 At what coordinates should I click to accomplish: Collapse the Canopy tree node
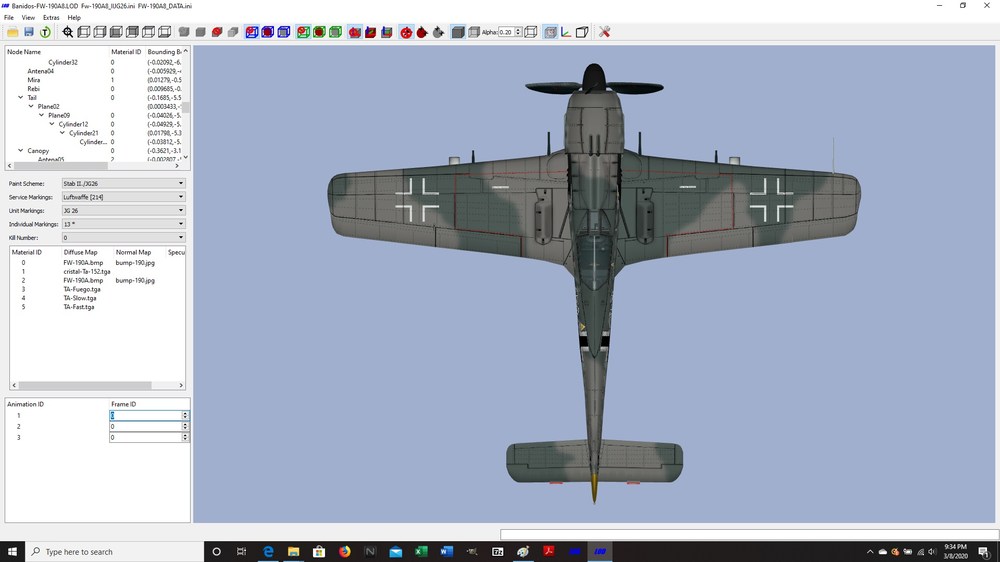pos(20,151)
